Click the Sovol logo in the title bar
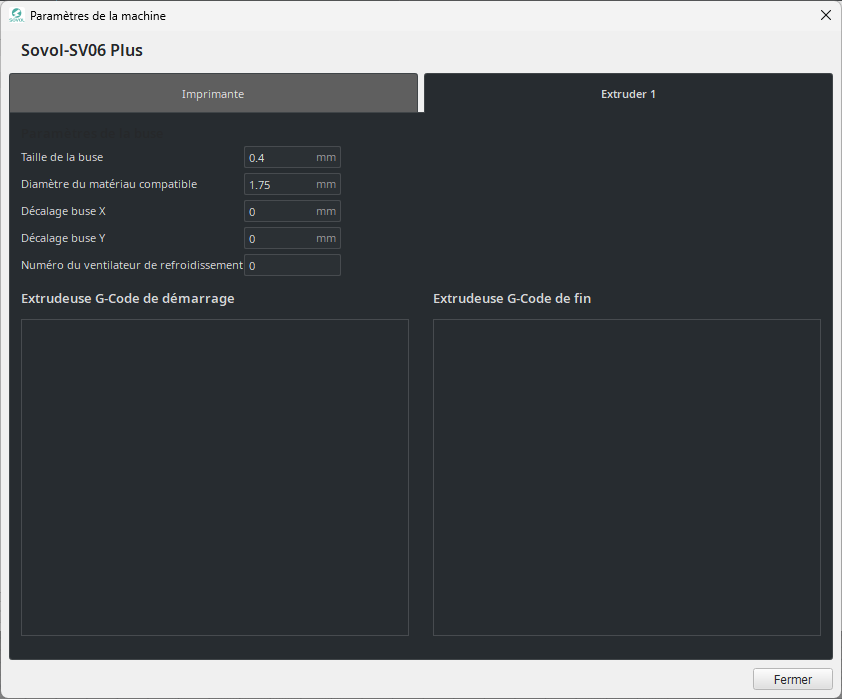 [x=17, y=16]
